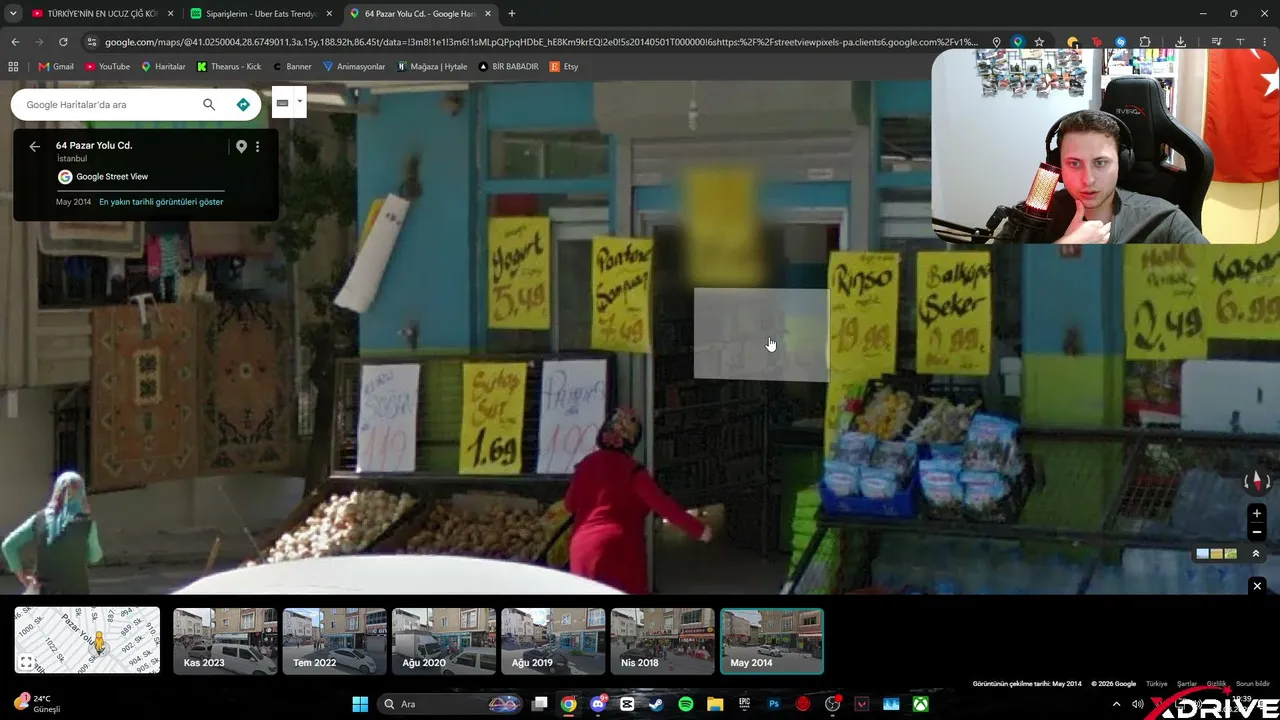Open the Chrome extensions puzzle icon

1145,42
